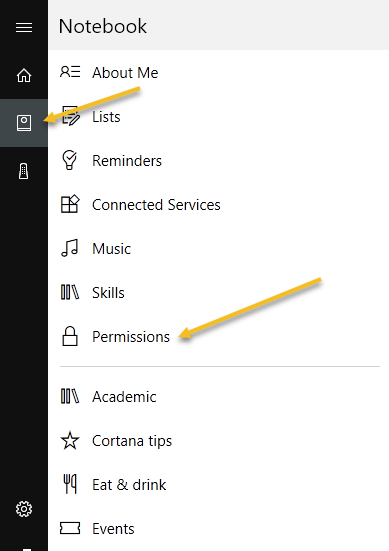Open the hamburger menu at top
Image resolution: width=389 pixels, height=551 pixels.
24,27
